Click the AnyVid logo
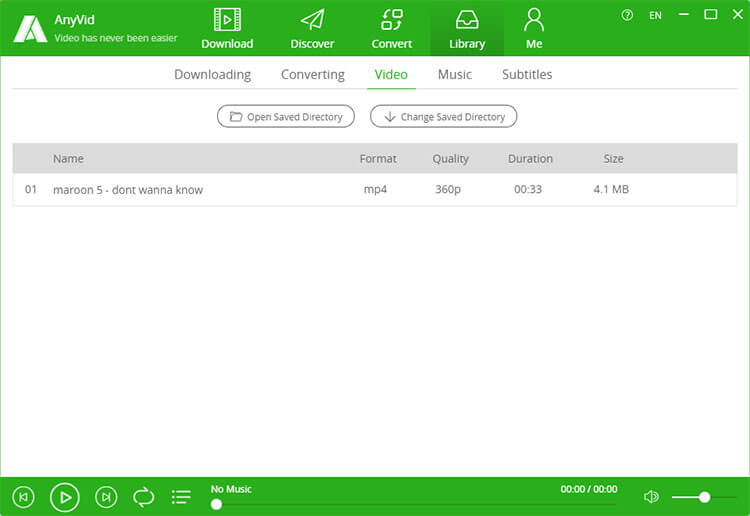The height and width of the screenshot is (516, 750). [30, 29]
